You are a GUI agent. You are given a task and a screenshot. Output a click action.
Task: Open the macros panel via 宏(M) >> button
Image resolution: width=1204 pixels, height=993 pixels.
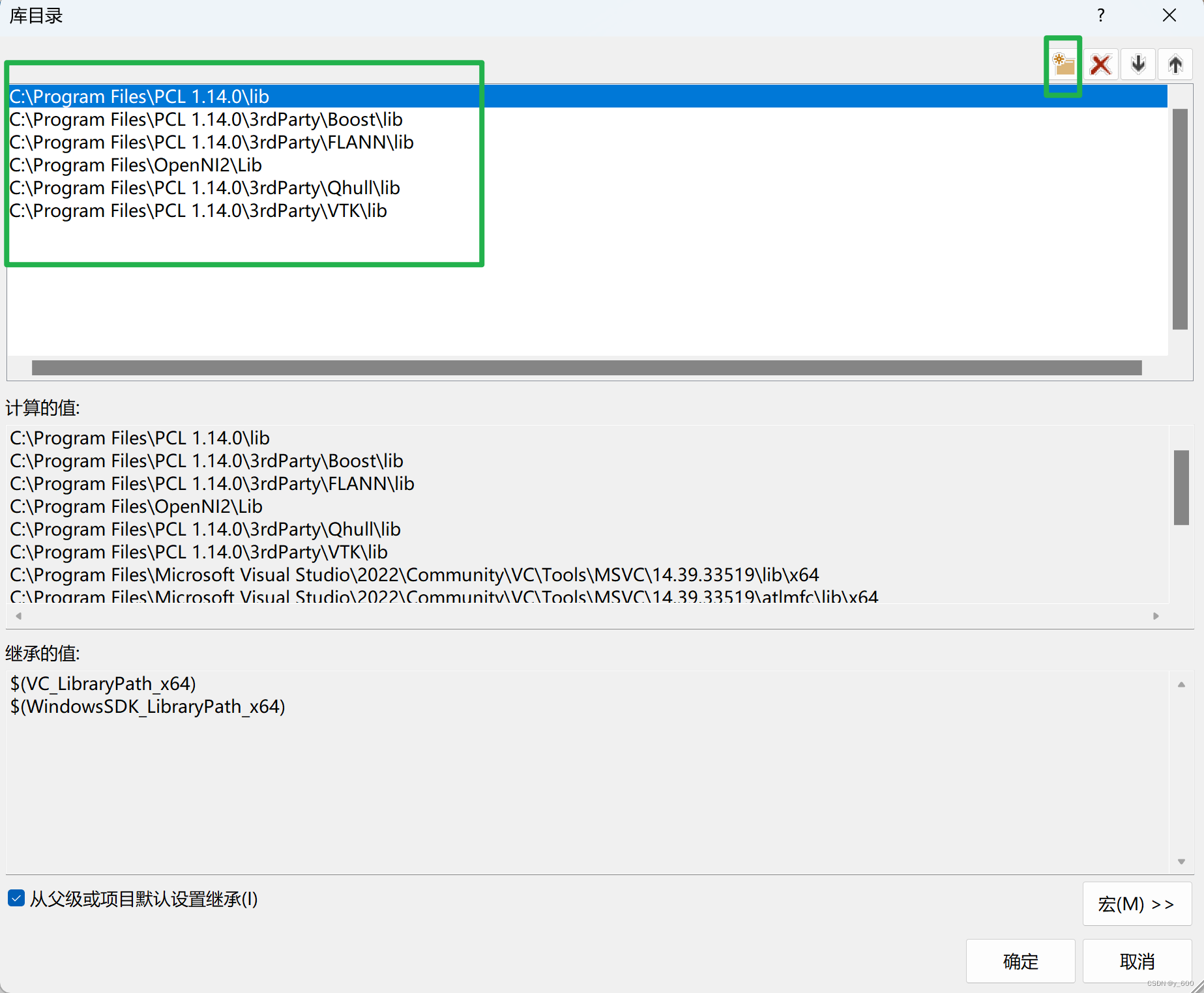click(1136, 904)
